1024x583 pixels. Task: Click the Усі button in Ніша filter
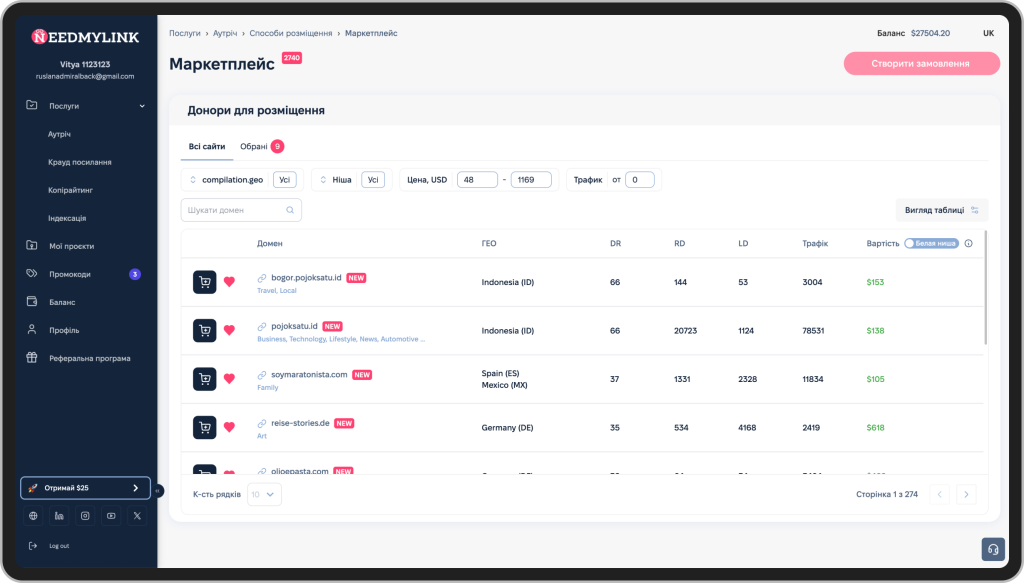[373, 180]
